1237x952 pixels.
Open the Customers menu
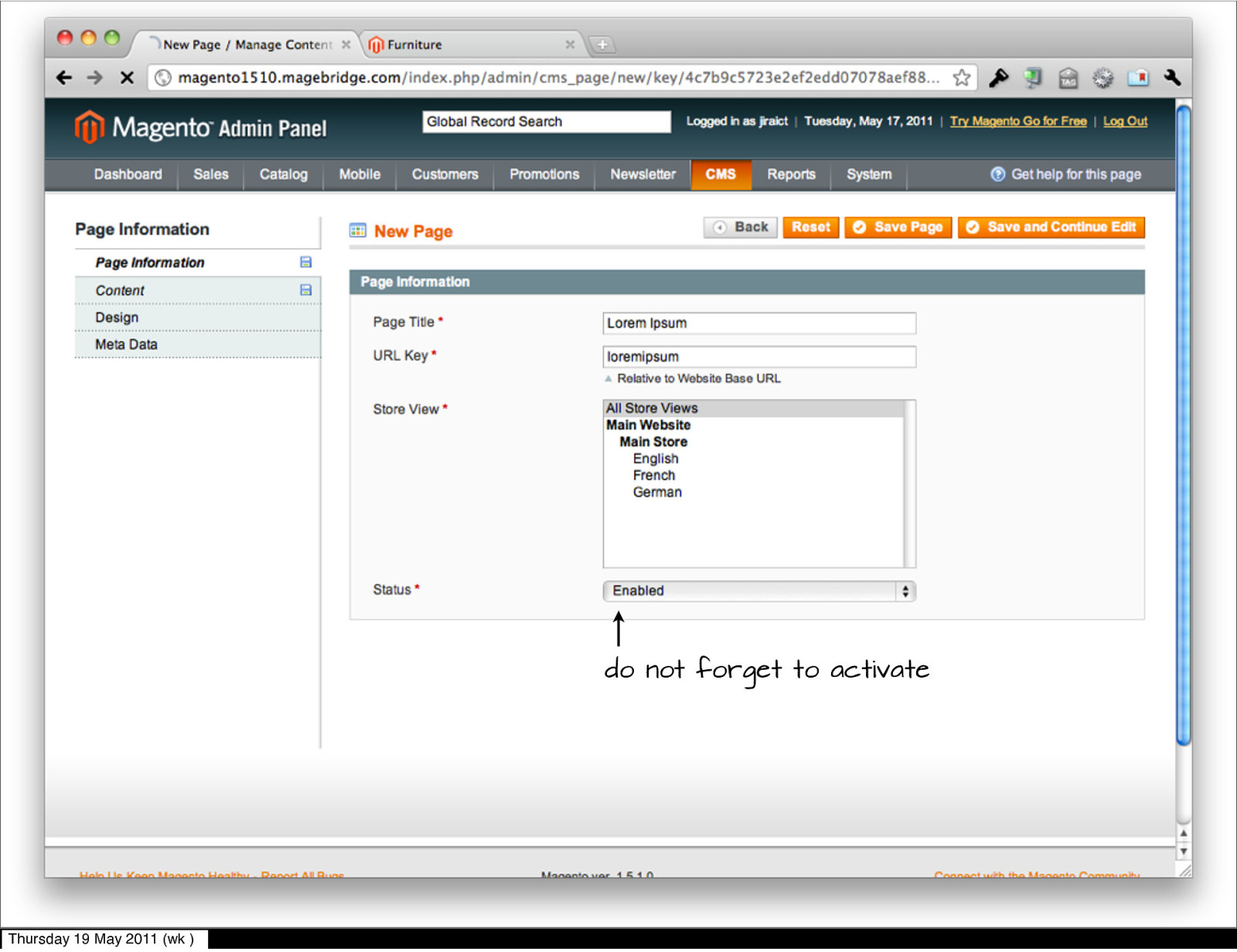[x=445, y=174]
